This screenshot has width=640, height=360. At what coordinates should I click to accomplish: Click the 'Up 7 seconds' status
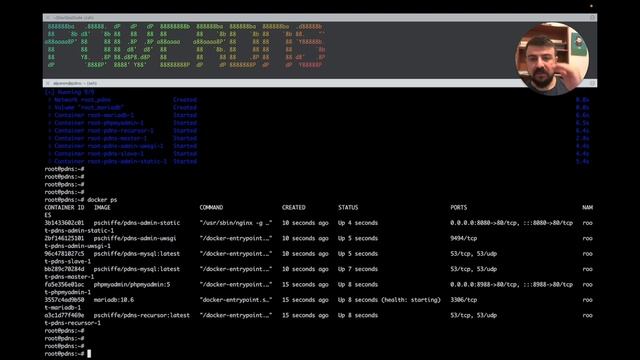[x=358, y=269]
